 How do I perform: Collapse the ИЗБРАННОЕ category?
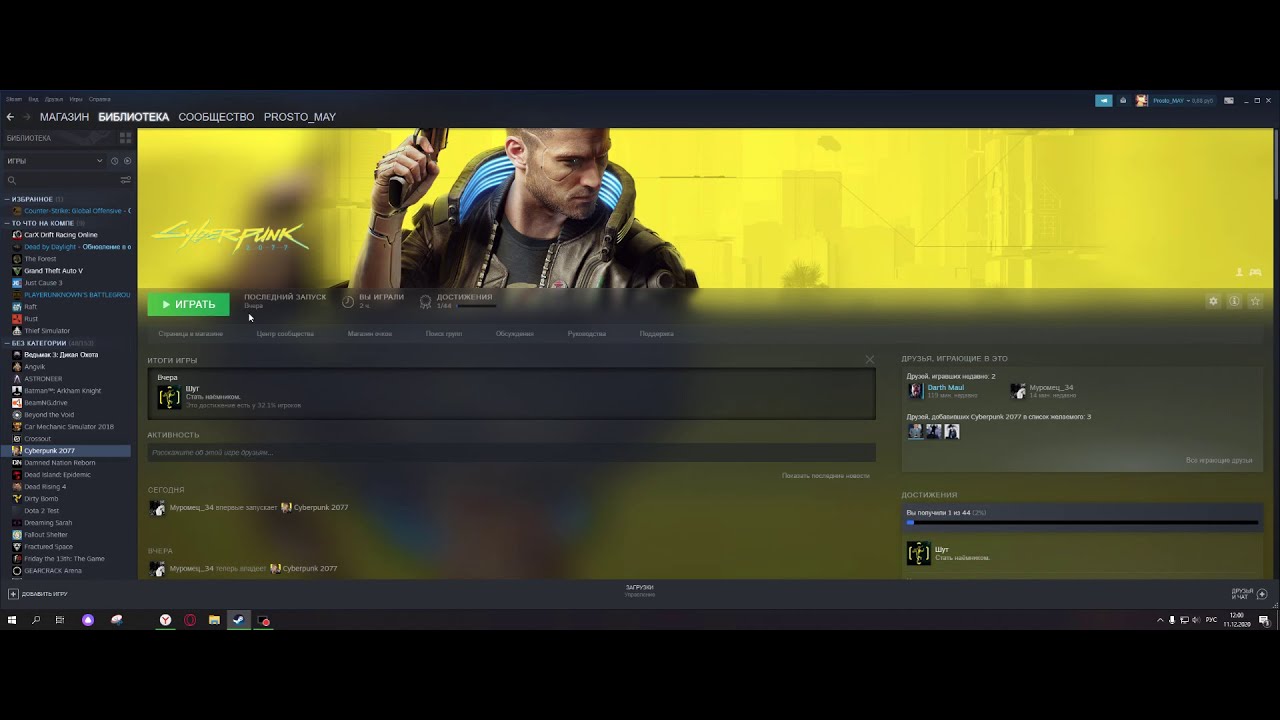tap(7, 199)
